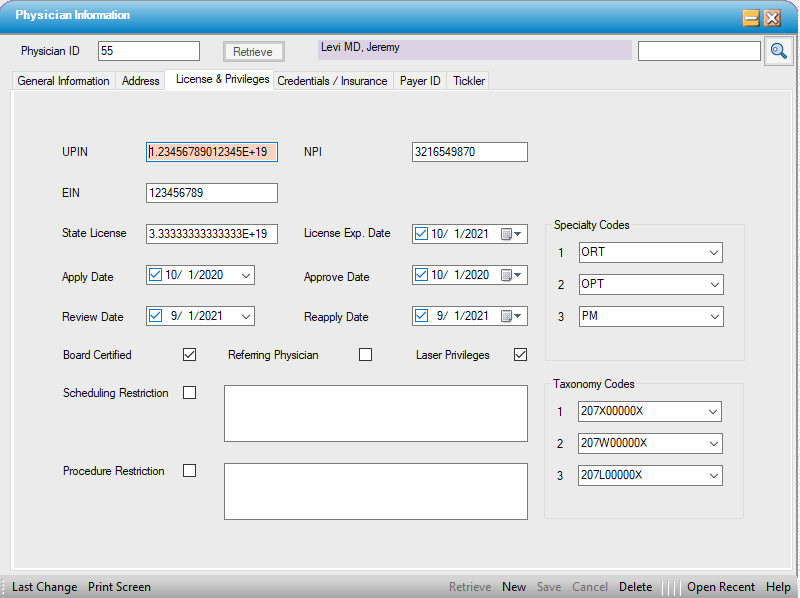Open License Exp. Date calendar picker
Viewport: 800px width, 598px height.
pos(510,234)
